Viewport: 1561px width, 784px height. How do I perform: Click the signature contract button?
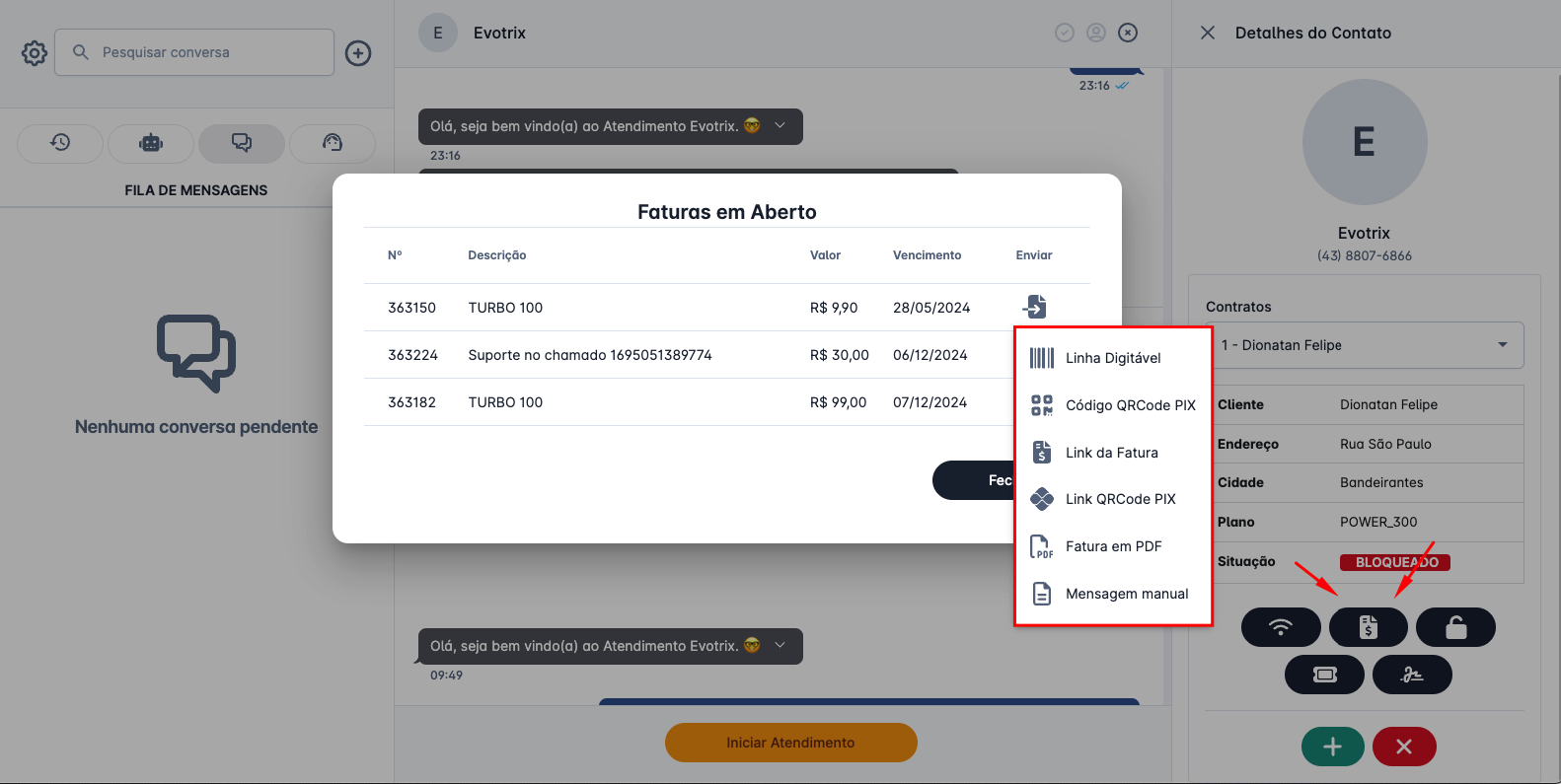pos(1412,675)
